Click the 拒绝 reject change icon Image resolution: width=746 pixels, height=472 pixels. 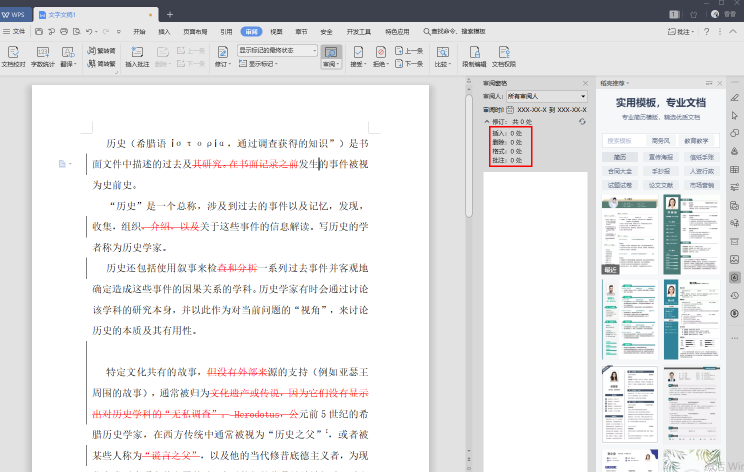tap(381, 54)
